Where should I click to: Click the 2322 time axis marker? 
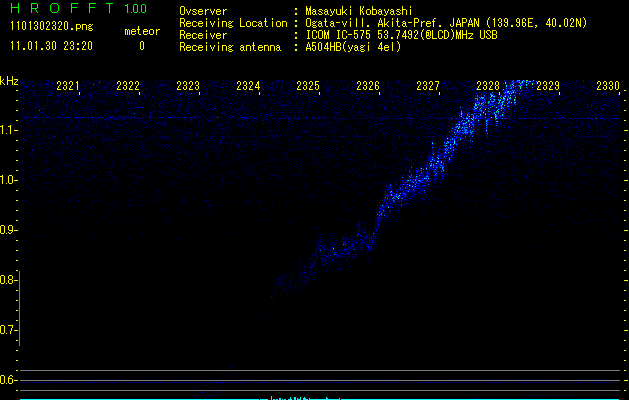(128, 86)
